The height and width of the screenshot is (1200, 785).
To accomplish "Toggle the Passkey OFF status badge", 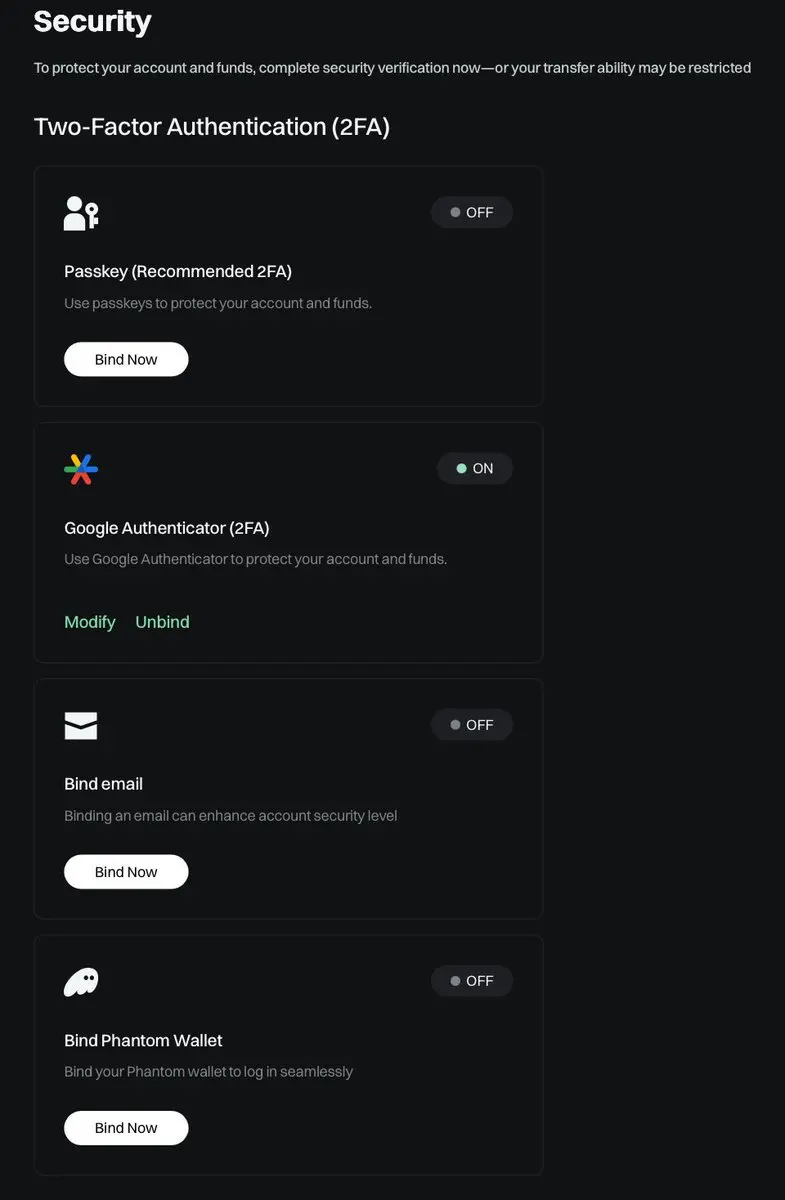I will pos(472,212).
